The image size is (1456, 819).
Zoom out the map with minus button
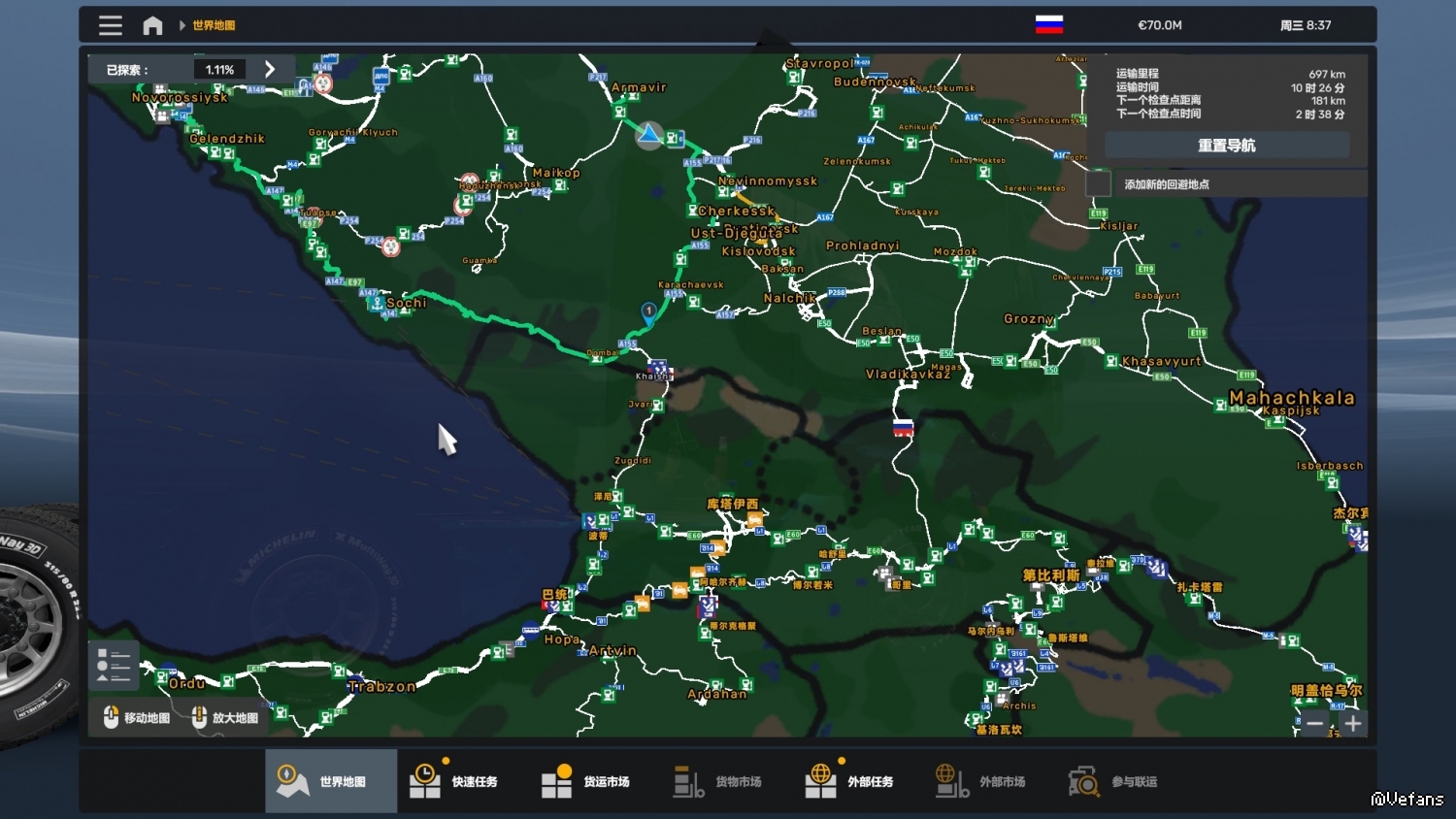click(1315, 724)
